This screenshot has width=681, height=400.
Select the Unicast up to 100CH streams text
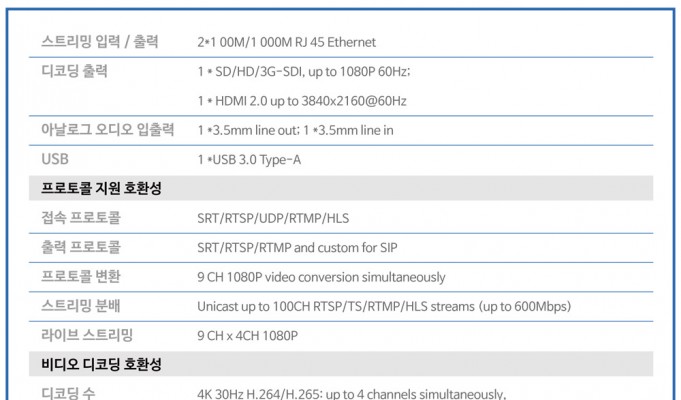pos(384,305)
